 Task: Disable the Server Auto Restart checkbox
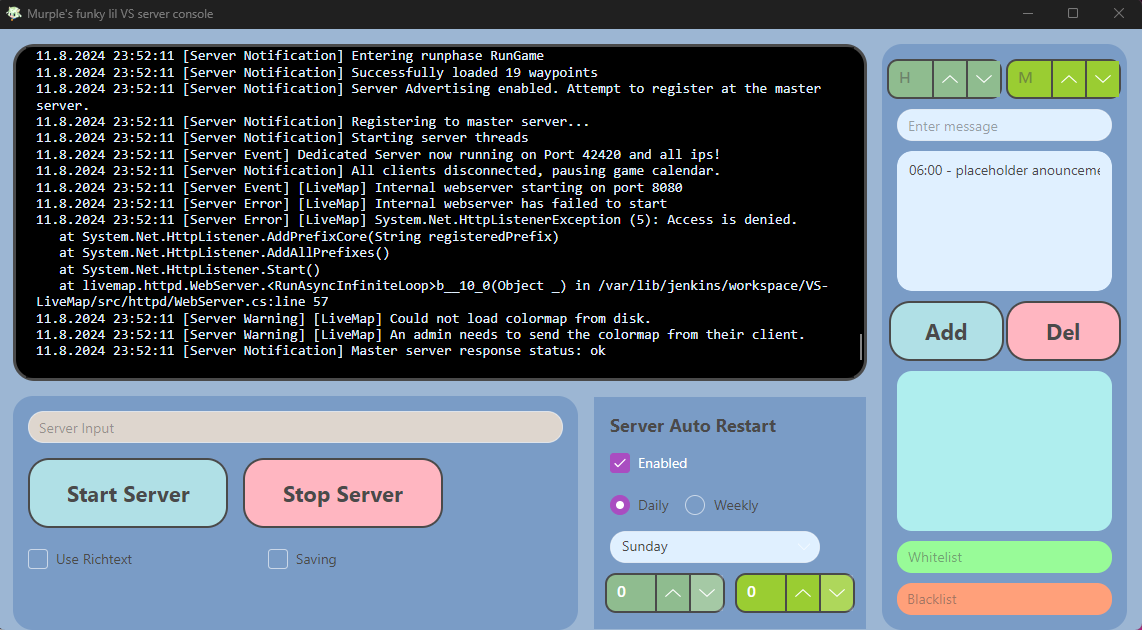(x=620, y=463)
